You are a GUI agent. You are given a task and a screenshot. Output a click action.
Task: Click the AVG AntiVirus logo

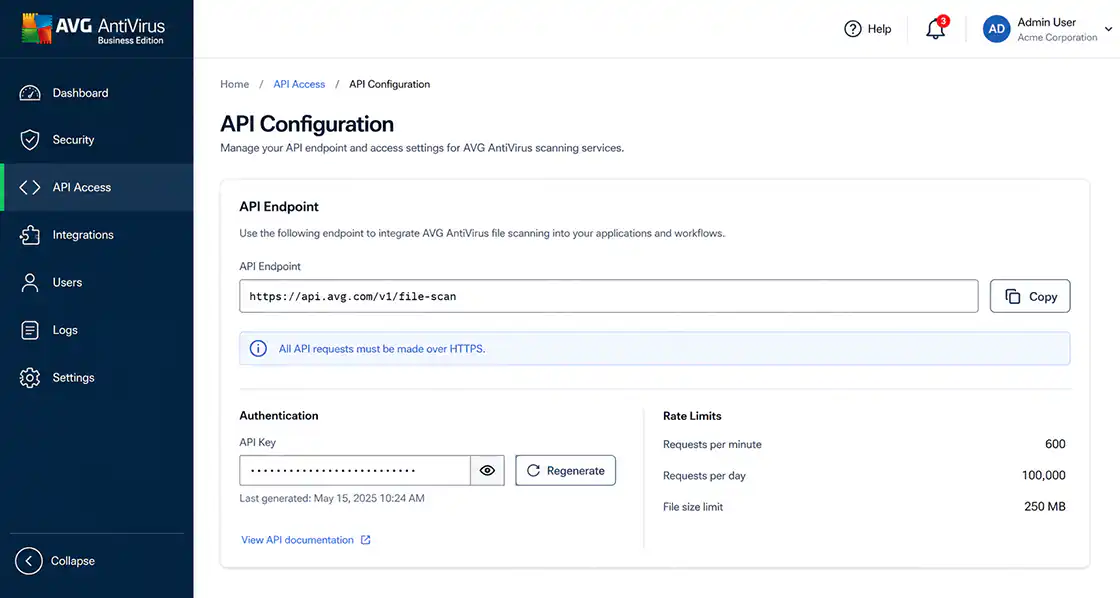[x=93, y=29]
